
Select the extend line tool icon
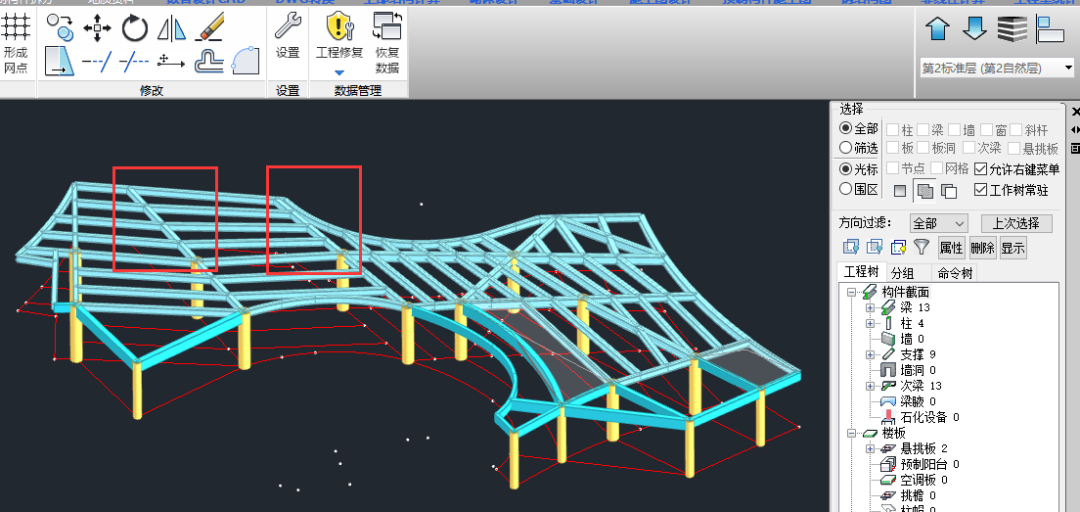(x=97, y=62)
